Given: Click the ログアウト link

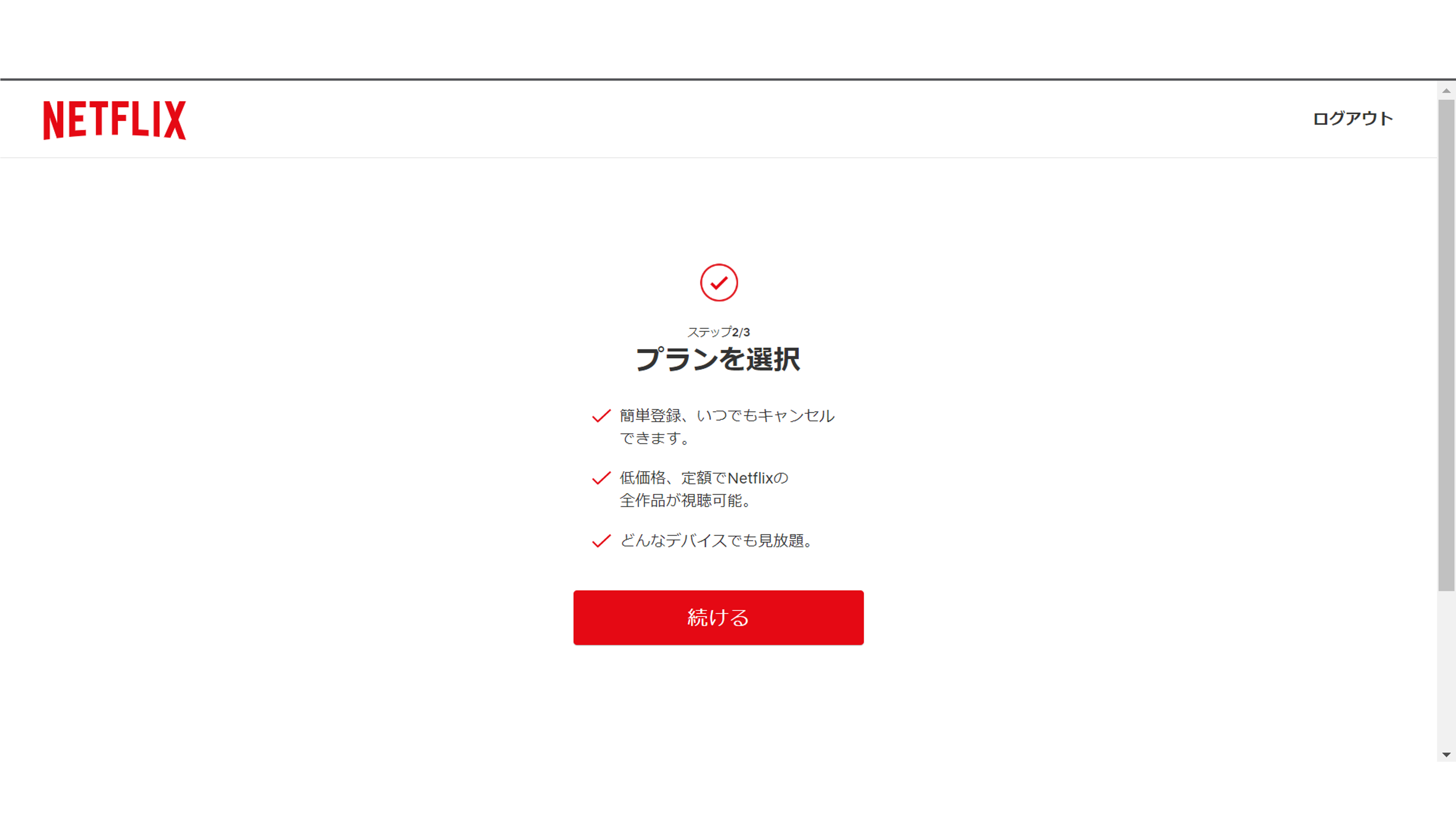Looking at the screenshot, I should tap(1352, 119).
